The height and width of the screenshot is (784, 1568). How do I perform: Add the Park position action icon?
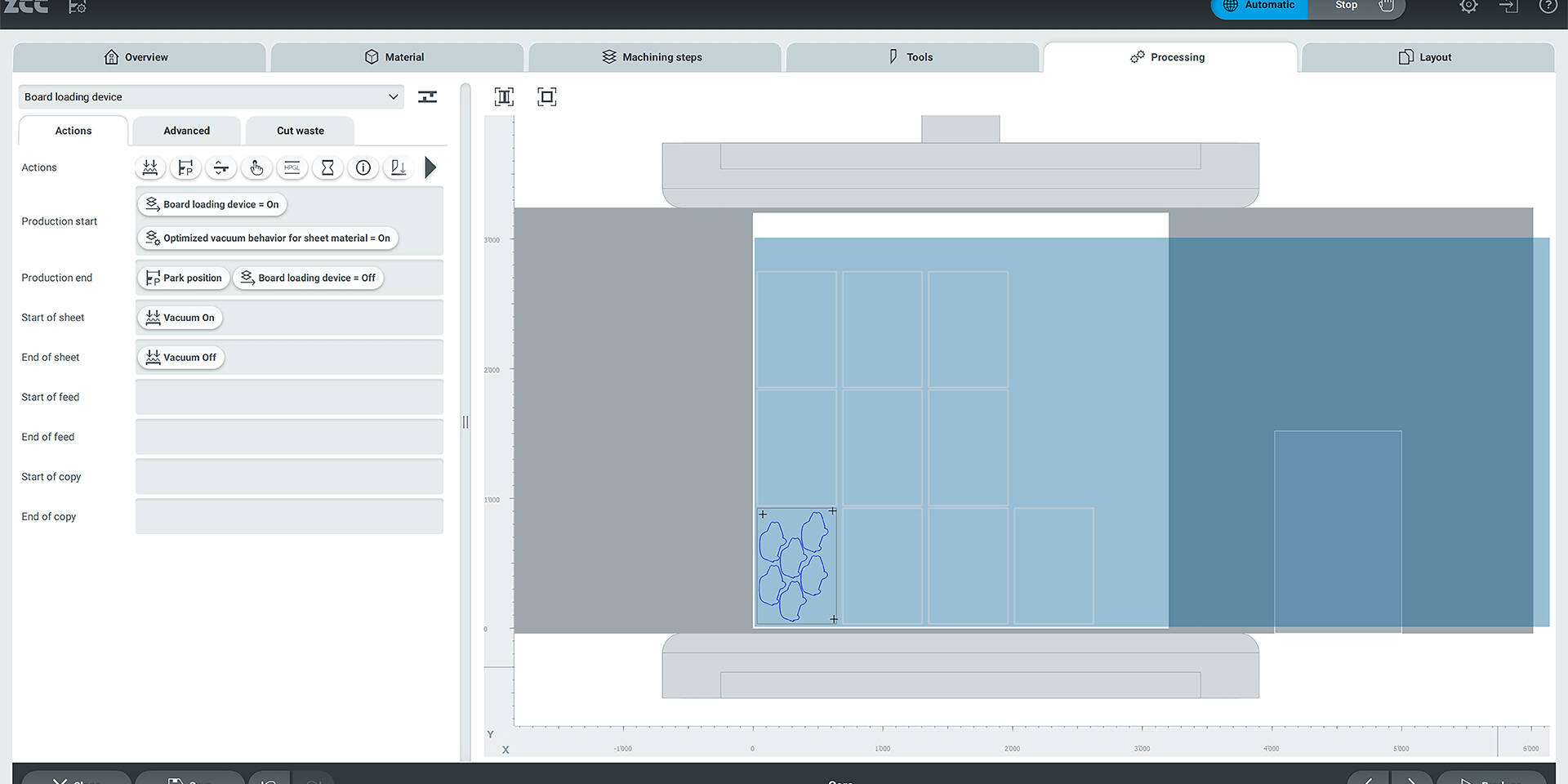[185, 168]
